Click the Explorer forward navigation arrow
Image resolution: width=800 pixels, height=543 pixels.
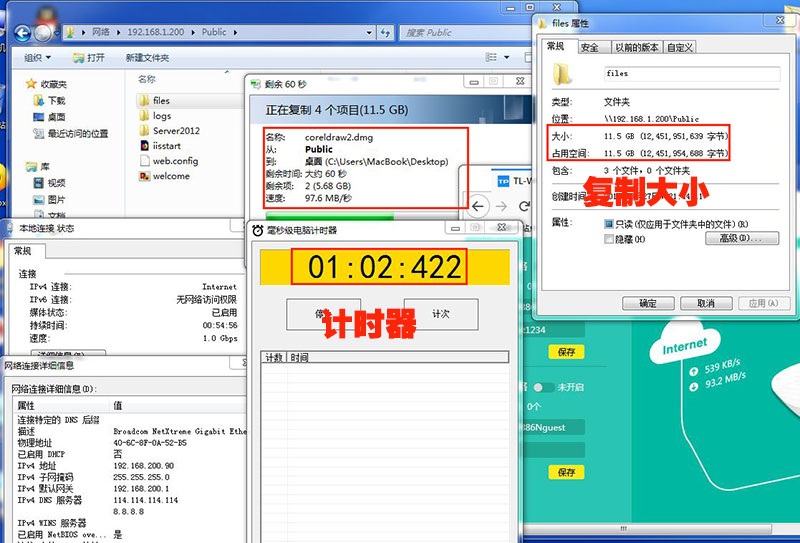(43, 33)
